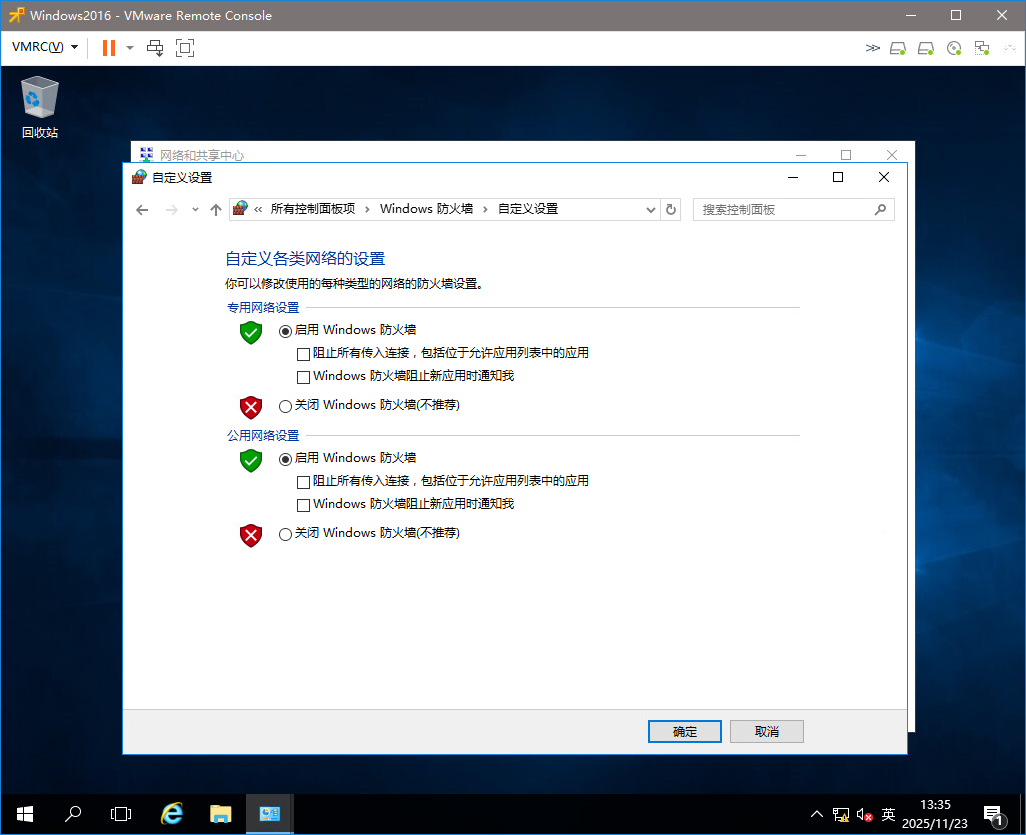
Task: Launch Internet Explorer from taskbar
Action: tap(171, 815)
